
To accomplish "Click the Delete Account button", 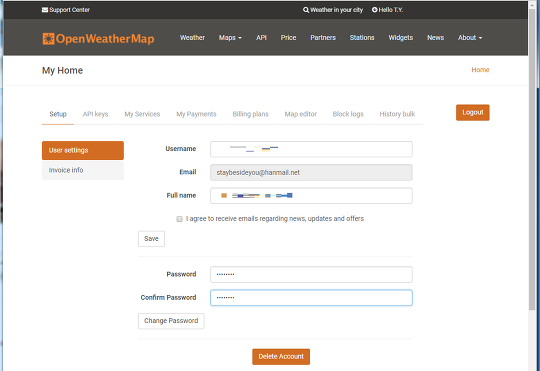I will coord(281,357).
